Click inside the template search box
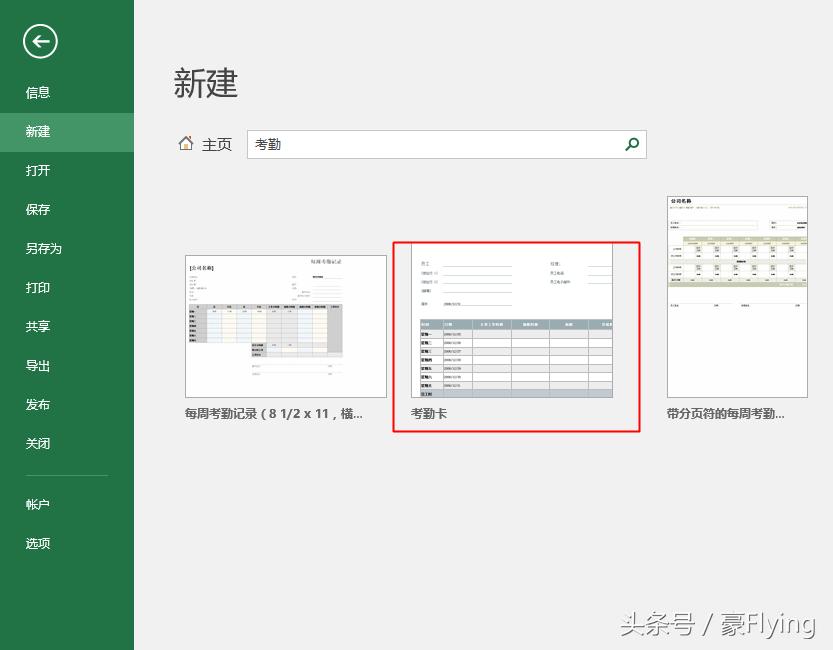Image resolution: width=833 pixels, height=650 pixels. pyautogui.click(x=400, y=144)
